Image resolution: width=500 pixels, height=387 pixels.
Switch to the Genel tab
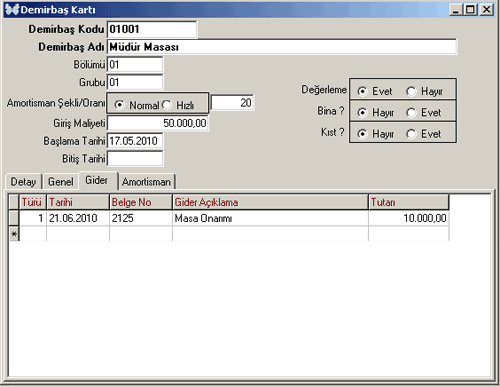coord(61,182)
